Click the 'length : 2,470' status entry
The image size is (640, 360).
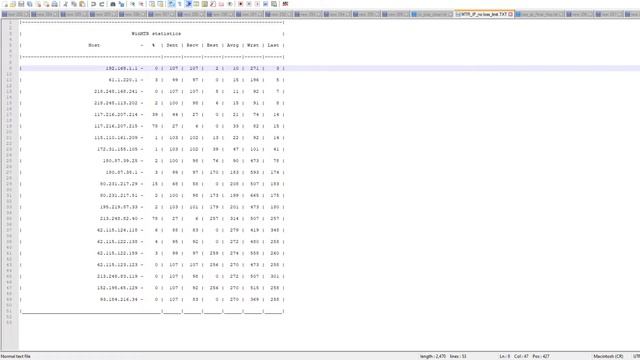433,356
